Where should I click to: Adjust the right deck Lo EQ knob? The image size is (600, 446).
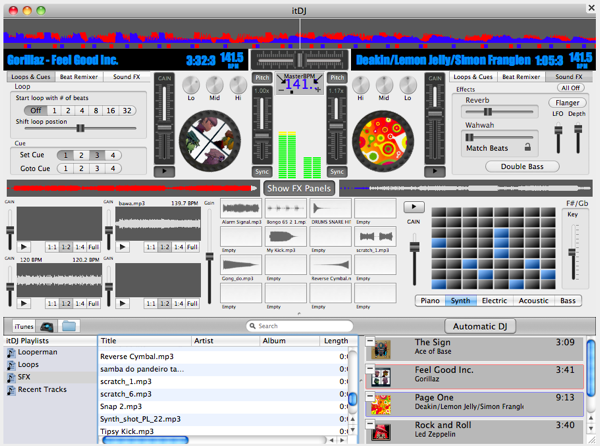[408, 85]
